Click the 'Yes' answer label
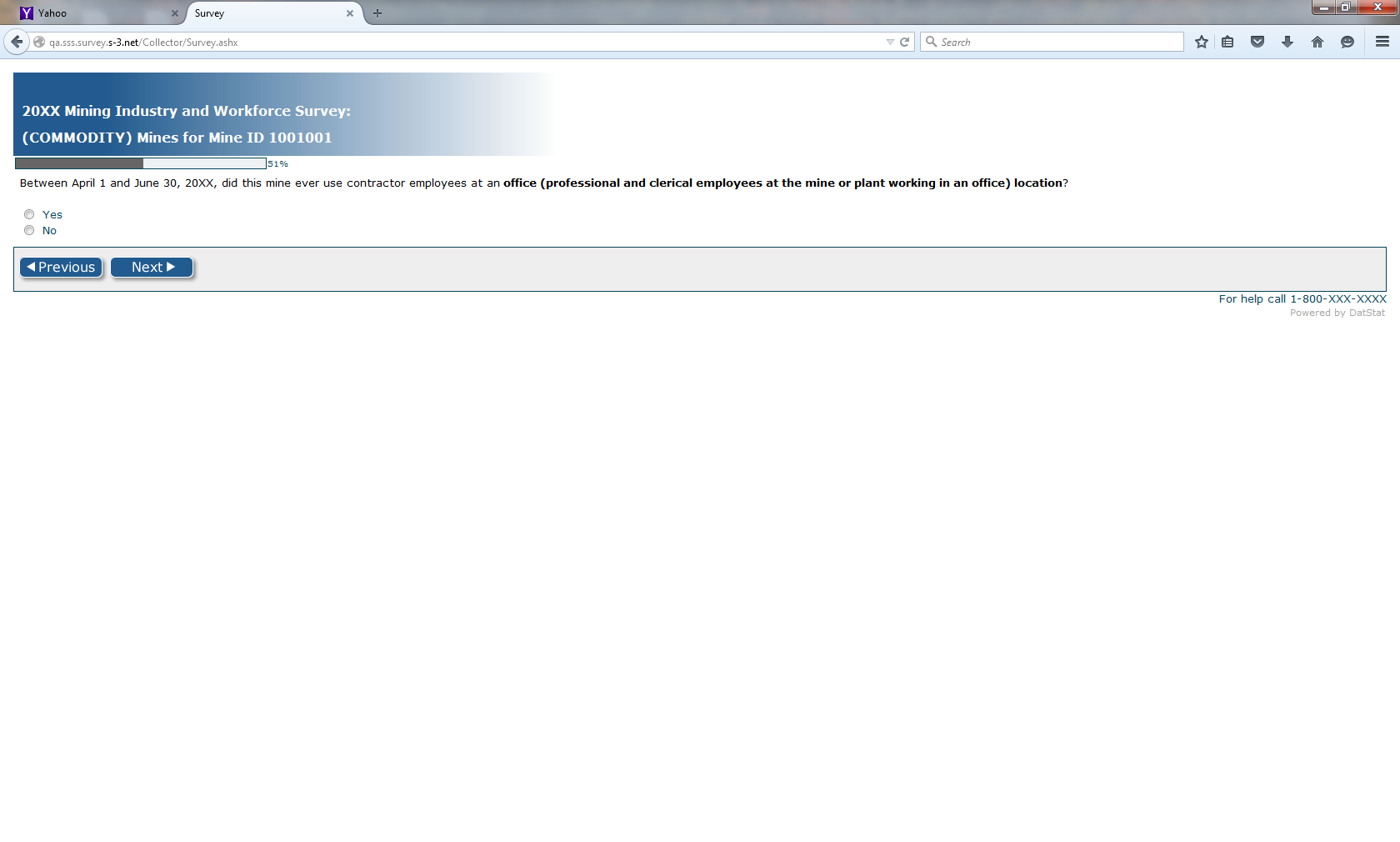The image size is (1400, 842). [x=52, y=214]
